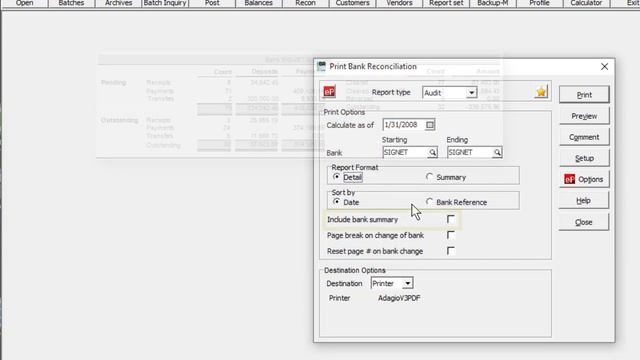The width and height of the screenshot is (640, 360).
Task: Click the ePrint Options button
Action: 584,179
